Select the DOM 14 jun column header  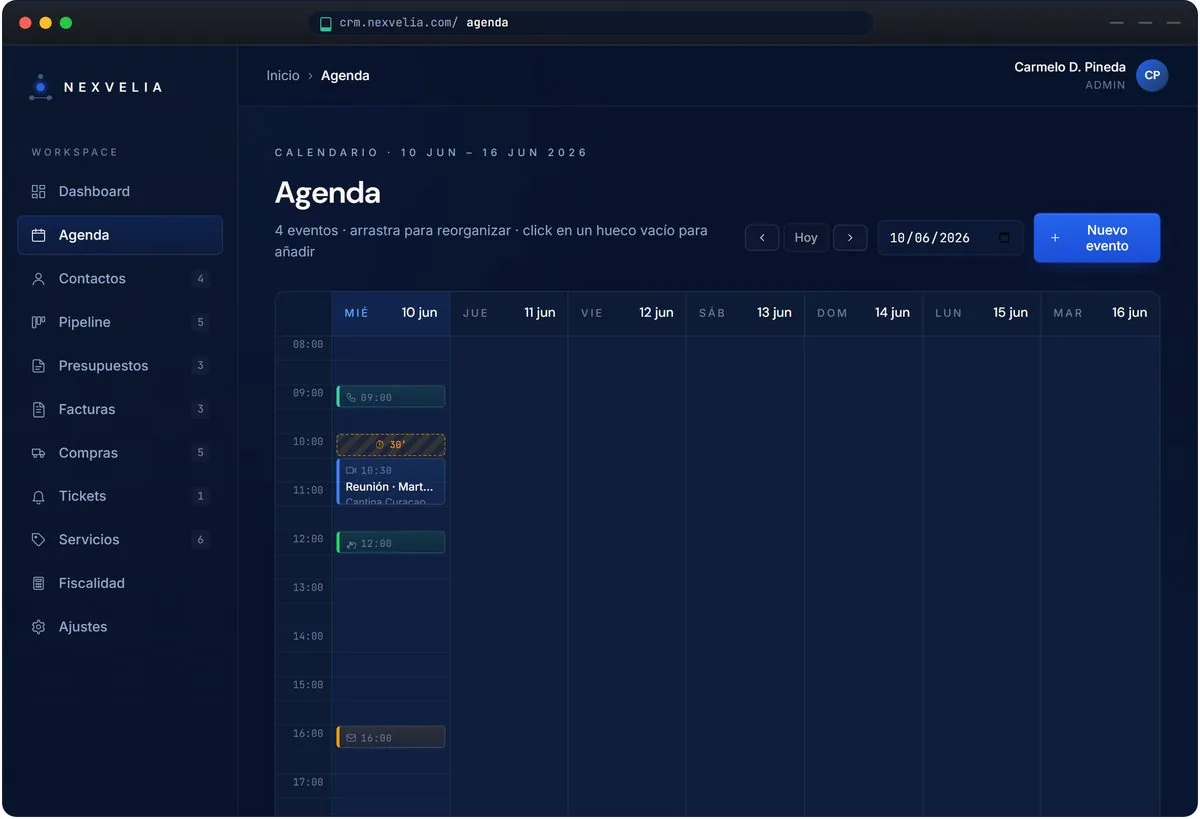pyautogui.click(x=863, y=313)
